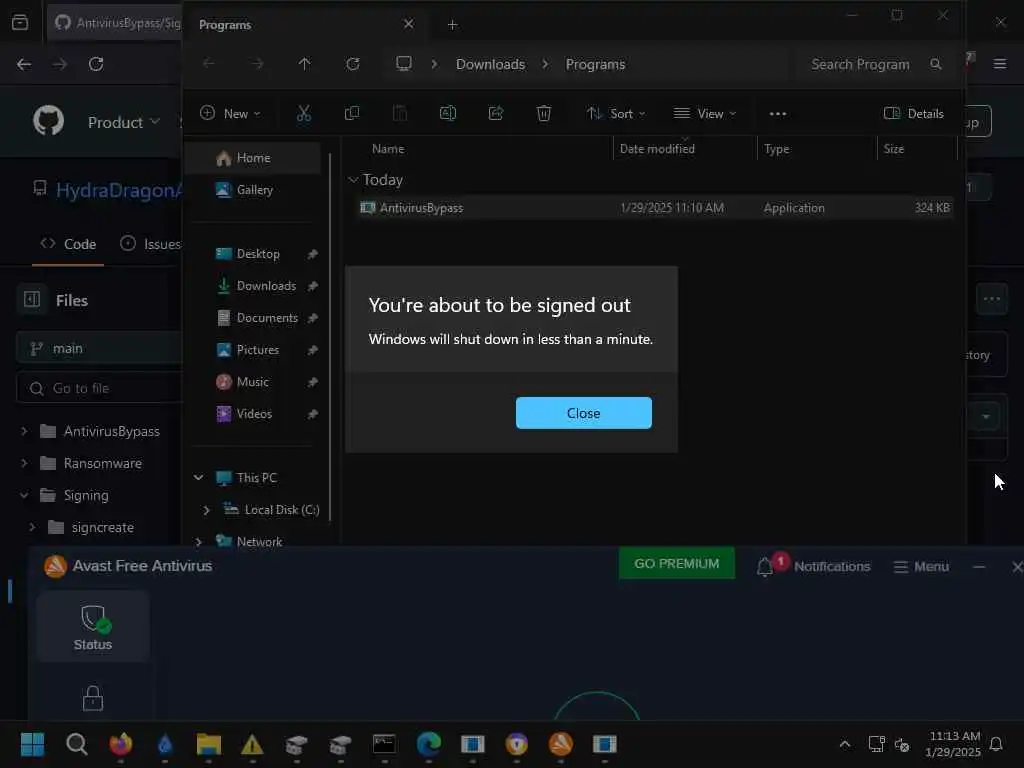Expand the Local Disk (C:) node

pyautogui.click(x=206, y=510)
